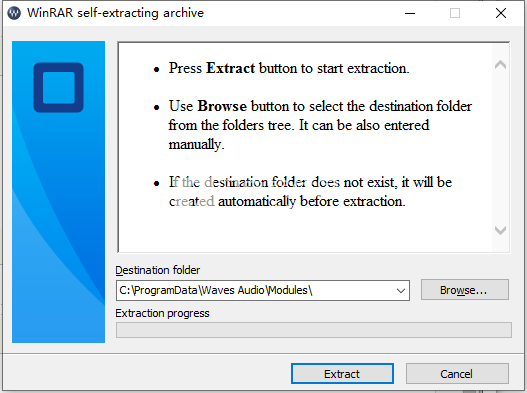The image size is (527, 393).
Task: Start extraction with the Extract button
Action: 342,374
